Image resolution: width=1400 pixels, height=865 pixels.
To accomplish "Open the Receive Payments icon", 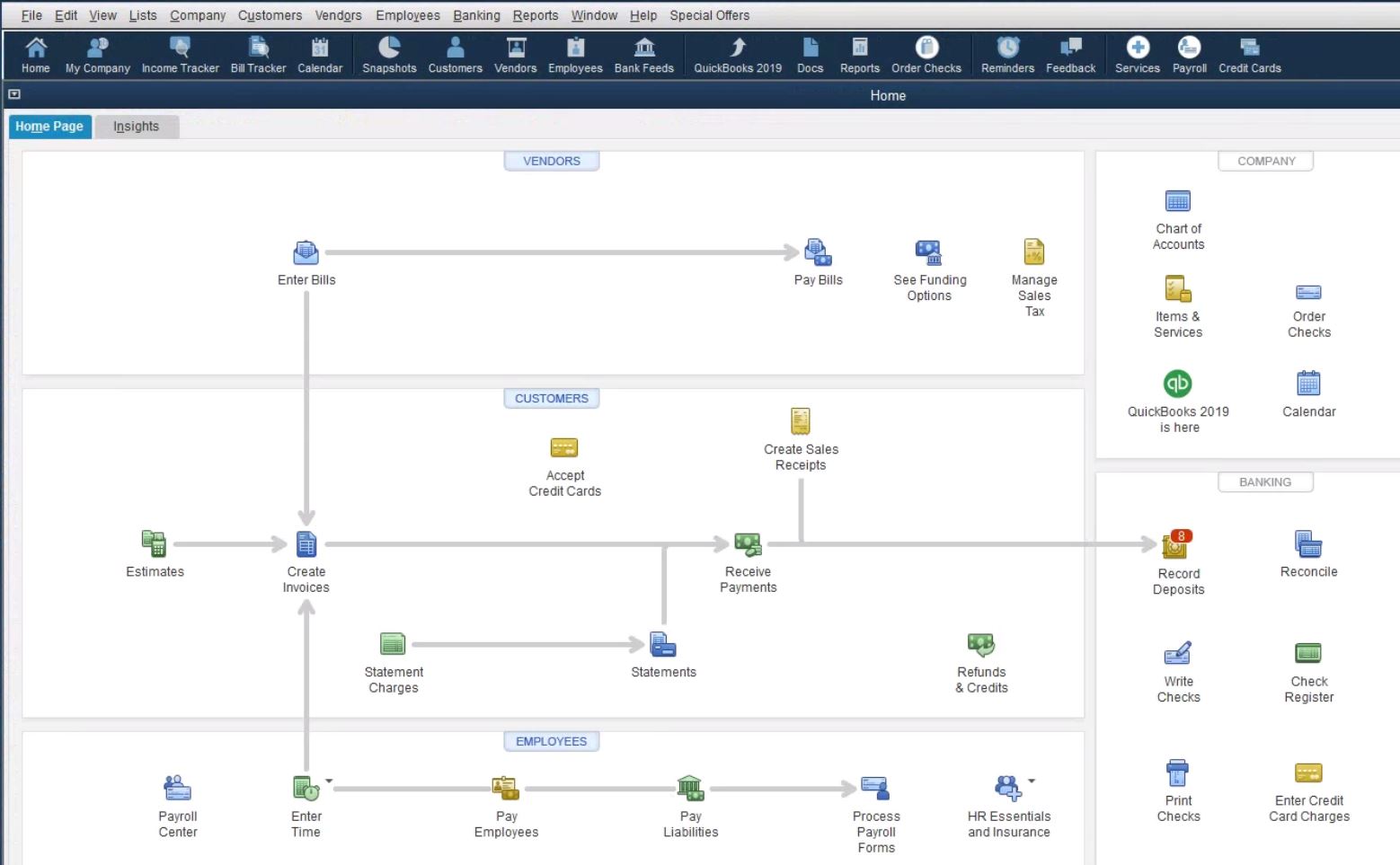I will 749,544.
